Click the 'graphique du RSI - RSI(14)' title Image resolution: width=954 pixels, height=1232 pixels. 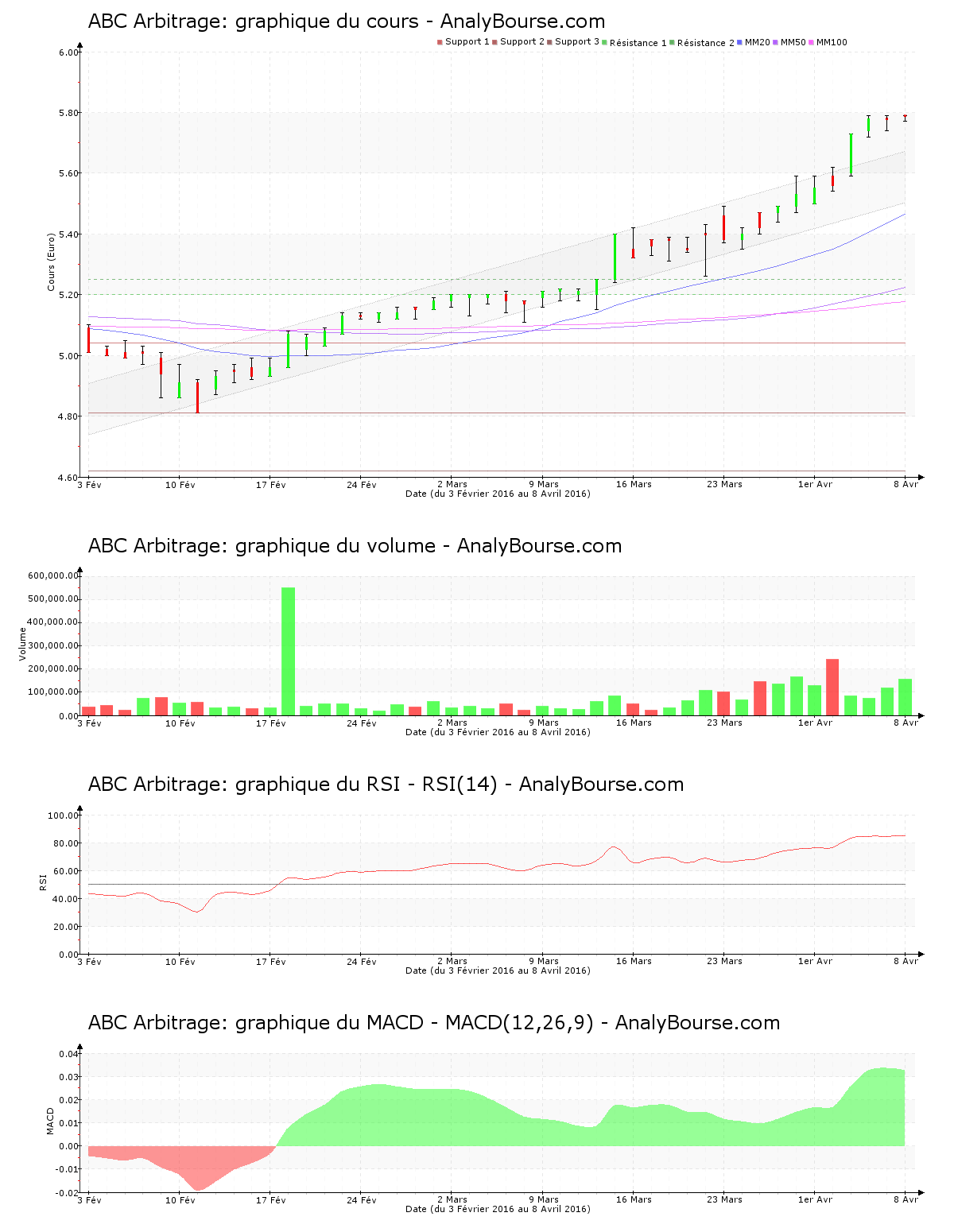pos(386,785)
